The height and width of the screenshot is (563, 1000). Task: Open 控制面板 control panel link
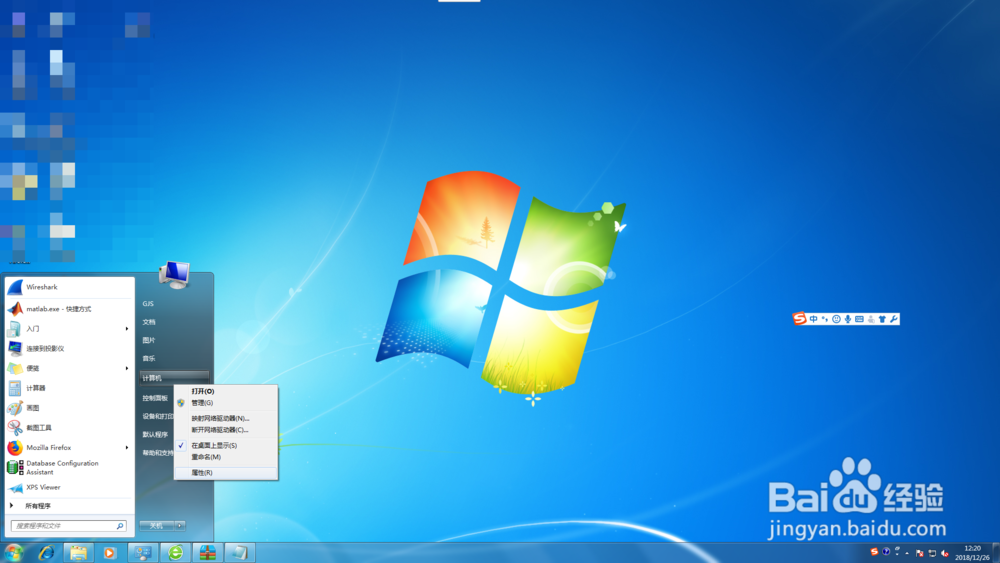coord(157,398)
